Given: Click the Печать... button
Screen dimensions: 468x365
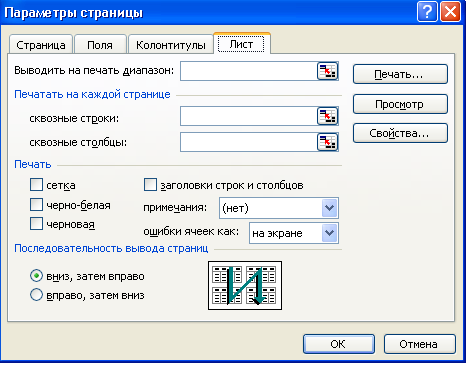Looking at the screenshot, I should pos(400,74).
